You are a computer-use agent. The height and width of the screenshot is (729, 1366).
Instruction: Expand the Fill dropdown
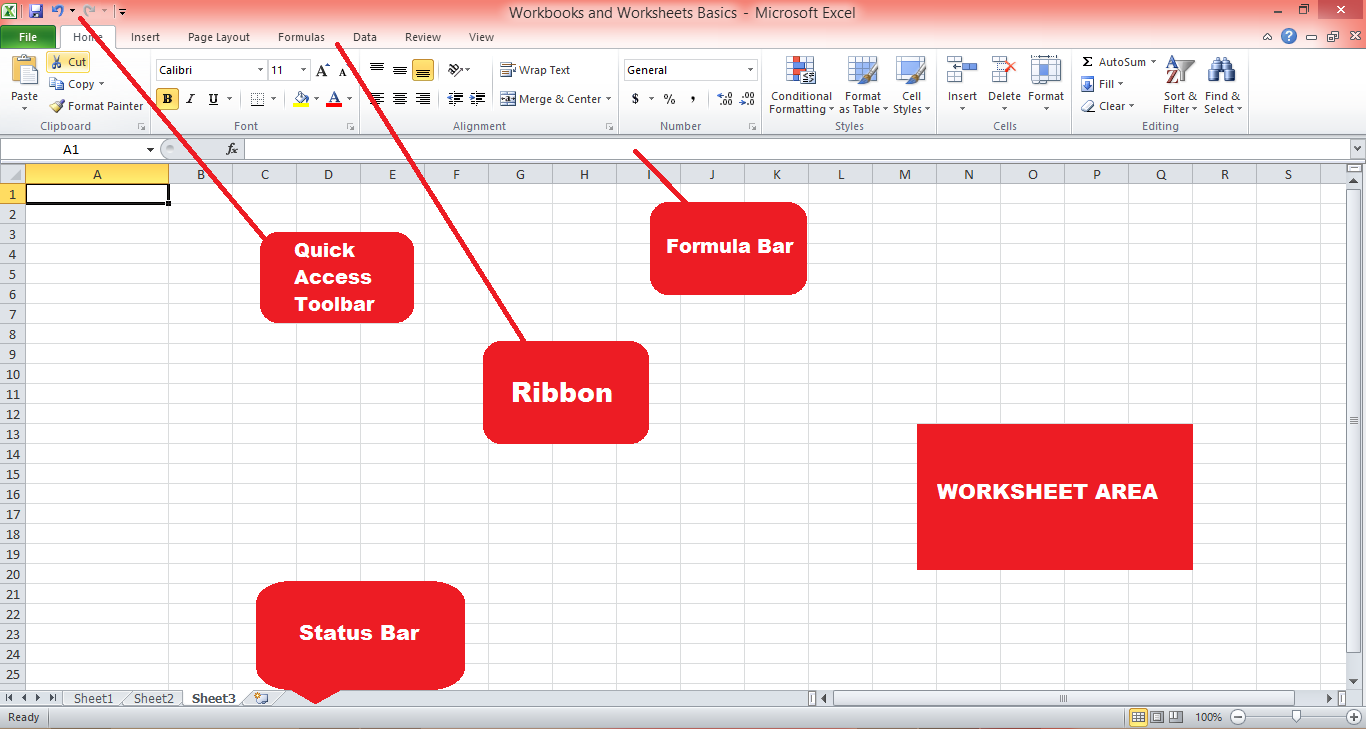(1120, 84)
